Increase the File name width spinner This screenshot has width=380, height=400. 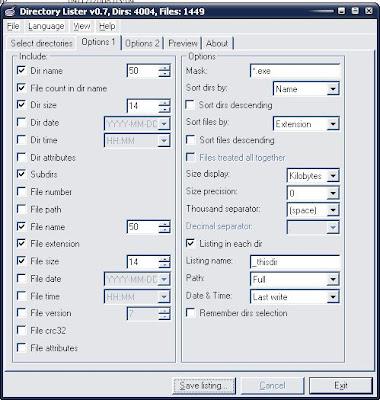click(x=164, y=224)
